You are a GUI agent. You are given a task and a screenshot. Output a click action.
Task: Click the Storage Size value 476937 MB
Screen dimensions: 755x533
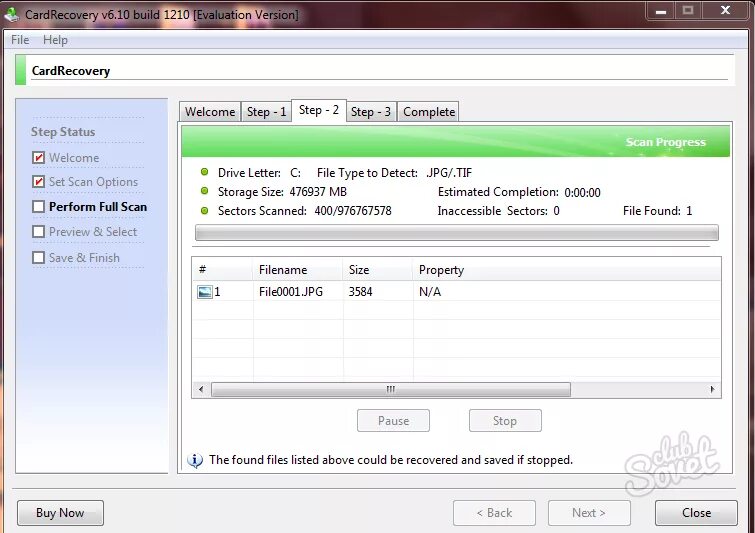[x=318, y=192]
